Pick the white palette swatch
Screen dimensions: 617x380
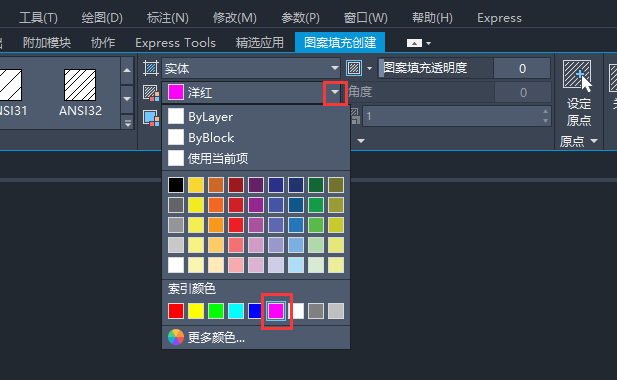[176, 265]
